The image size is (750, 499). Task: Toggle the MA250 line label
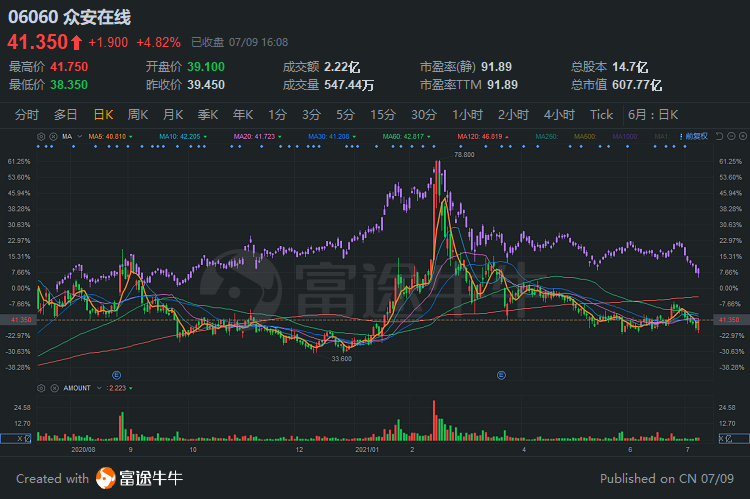[547, 137]
